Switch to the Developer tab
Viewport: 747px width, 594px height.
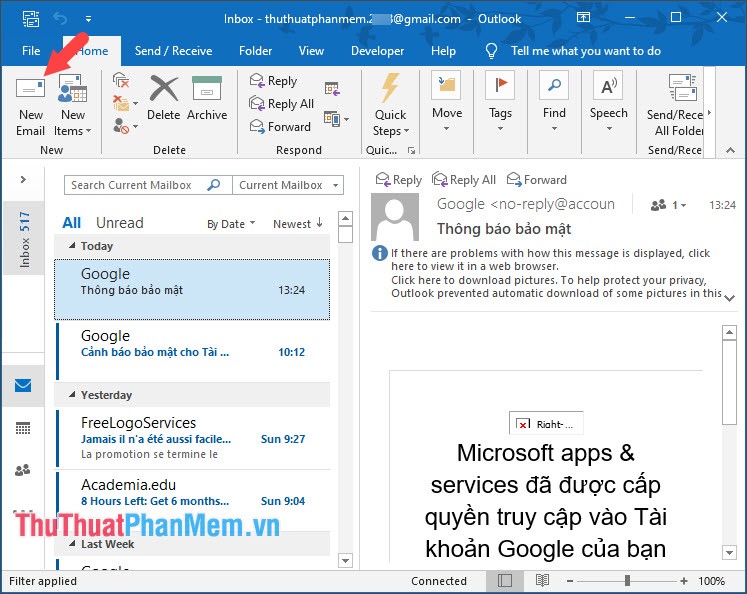click(377, 51)
